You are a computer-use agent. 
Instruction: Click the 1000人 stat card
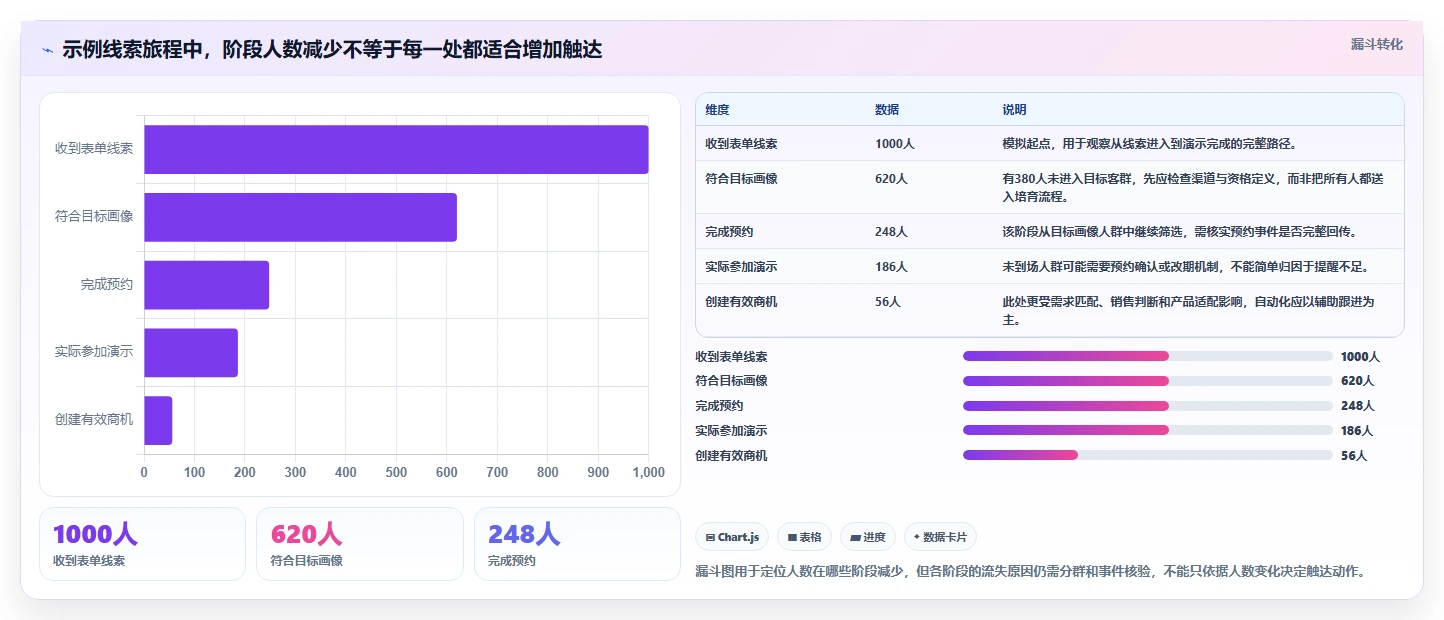click(142, 544)
